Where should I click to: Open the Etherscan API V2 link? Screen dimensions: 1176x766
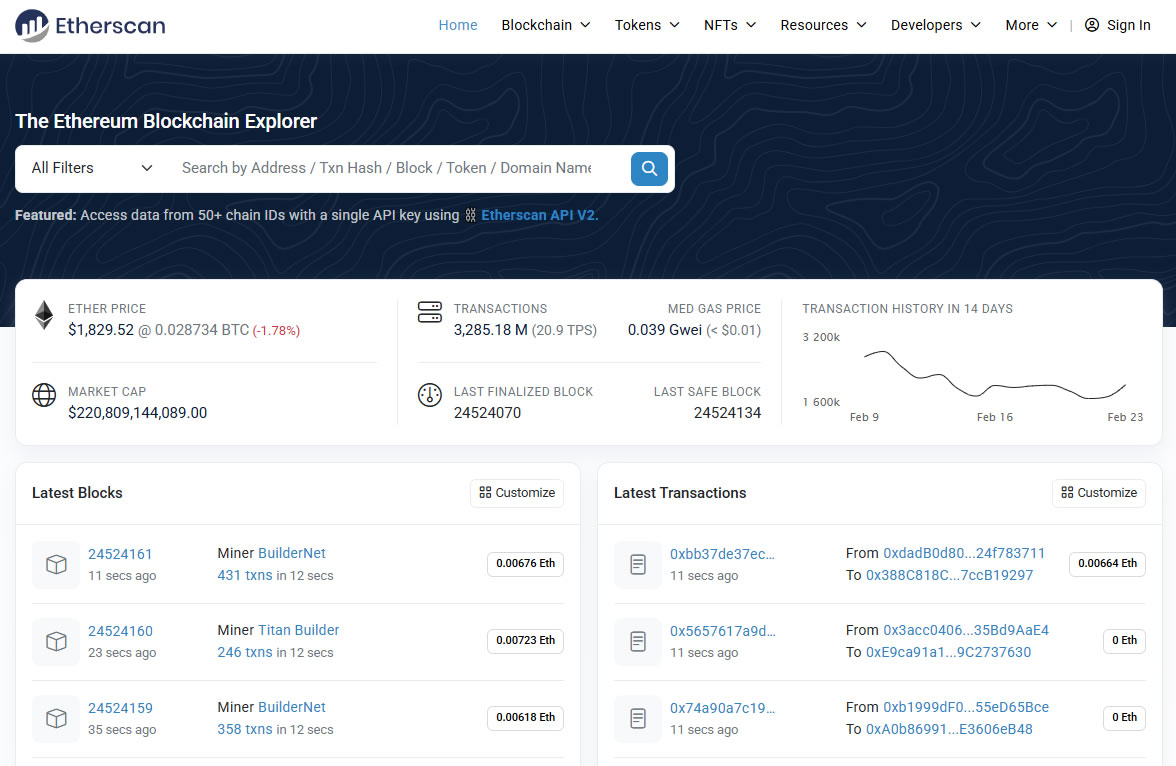[x=539, y=215]
